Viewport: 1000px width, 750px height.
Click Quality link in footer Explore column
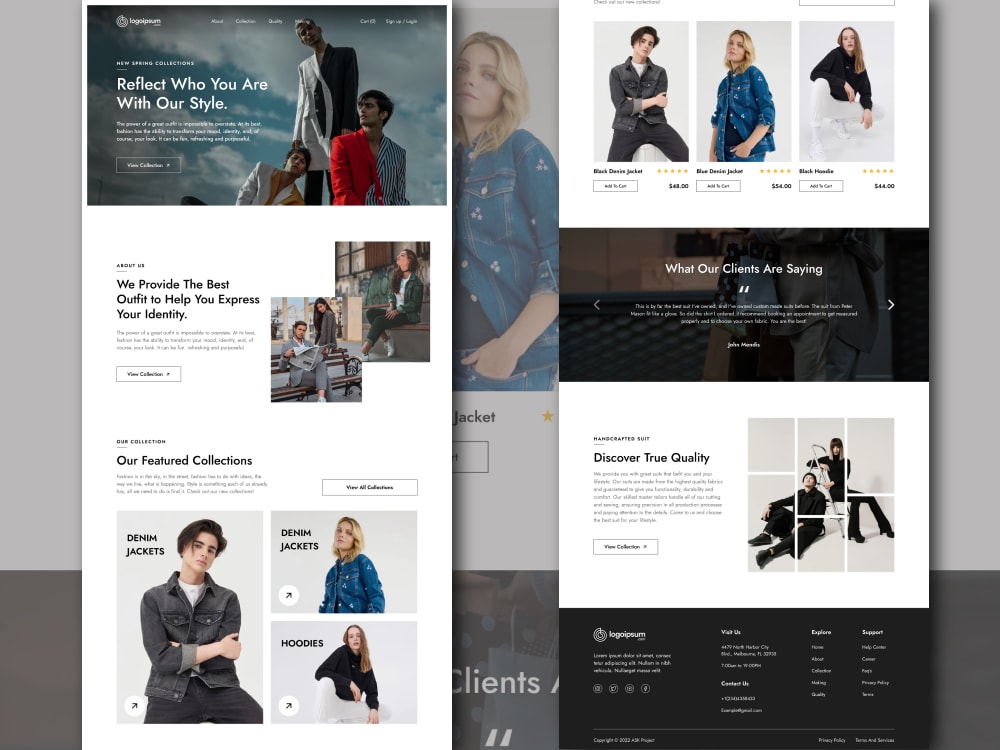tap(818, 695)
